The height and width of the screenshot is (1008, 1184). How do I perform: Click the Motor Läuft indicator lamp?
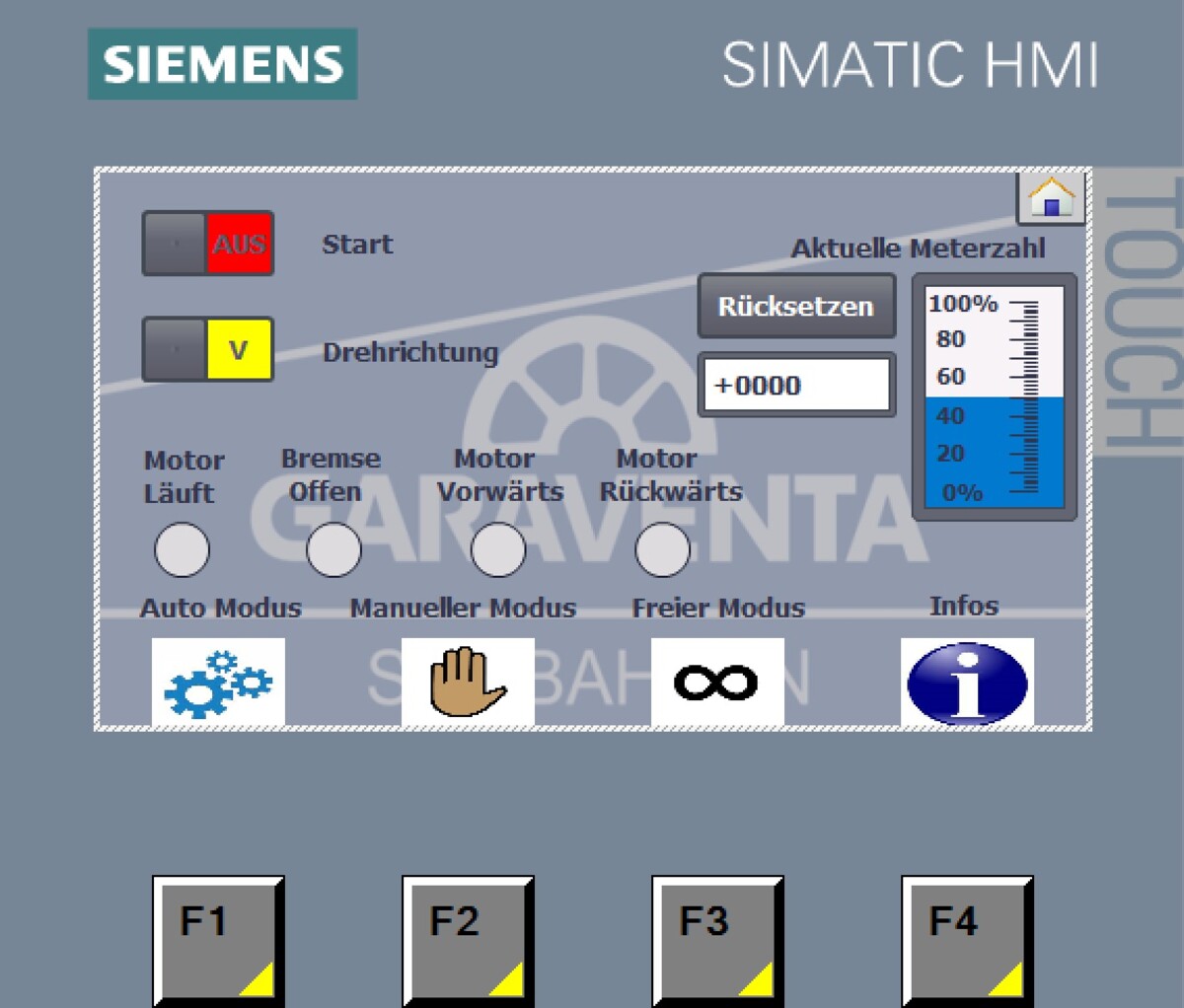[182, 549]
